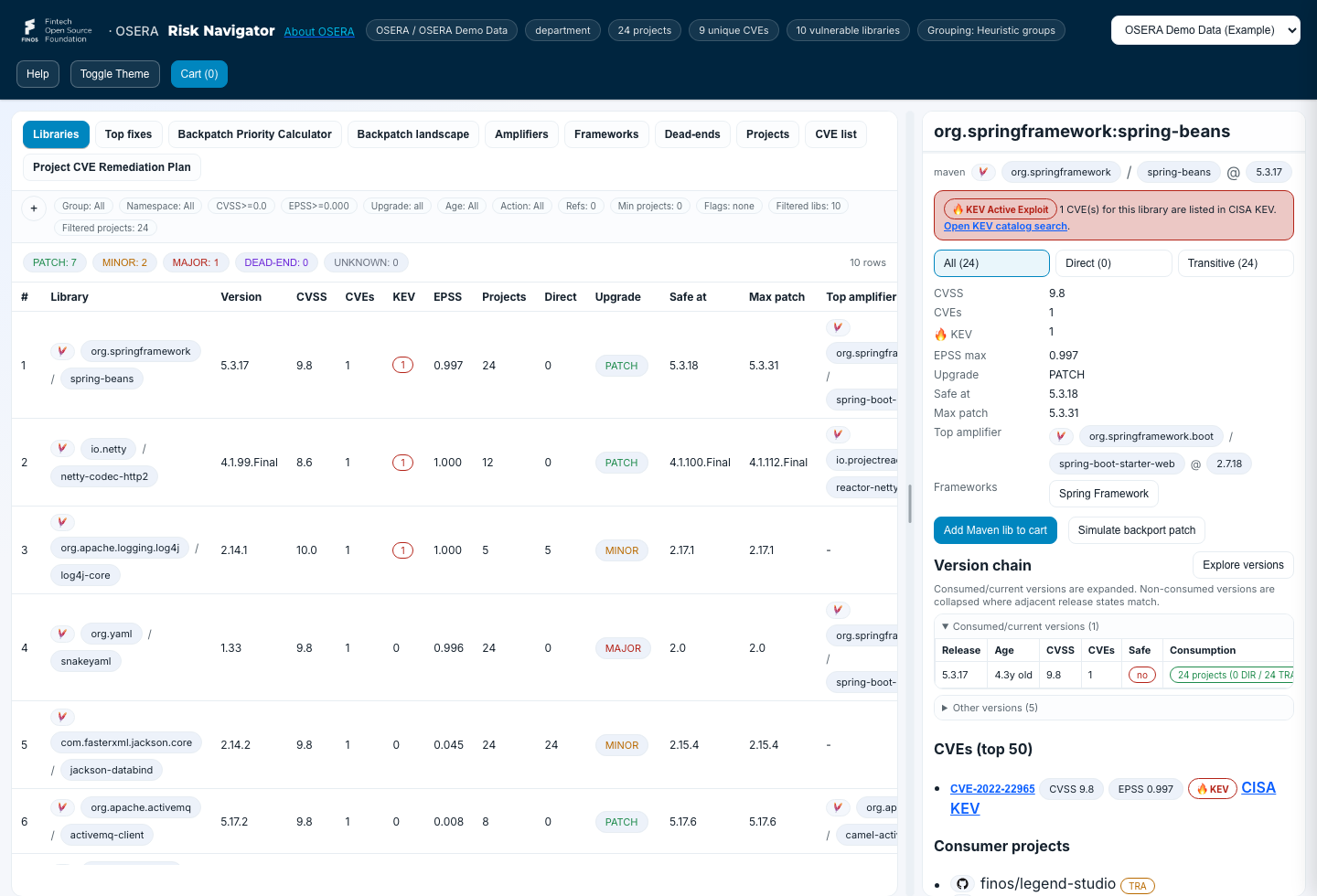Click Maven icon in snakeyaml amplifier column
Viewport: 1317px width, 896px height.
(x=837, y=610)
